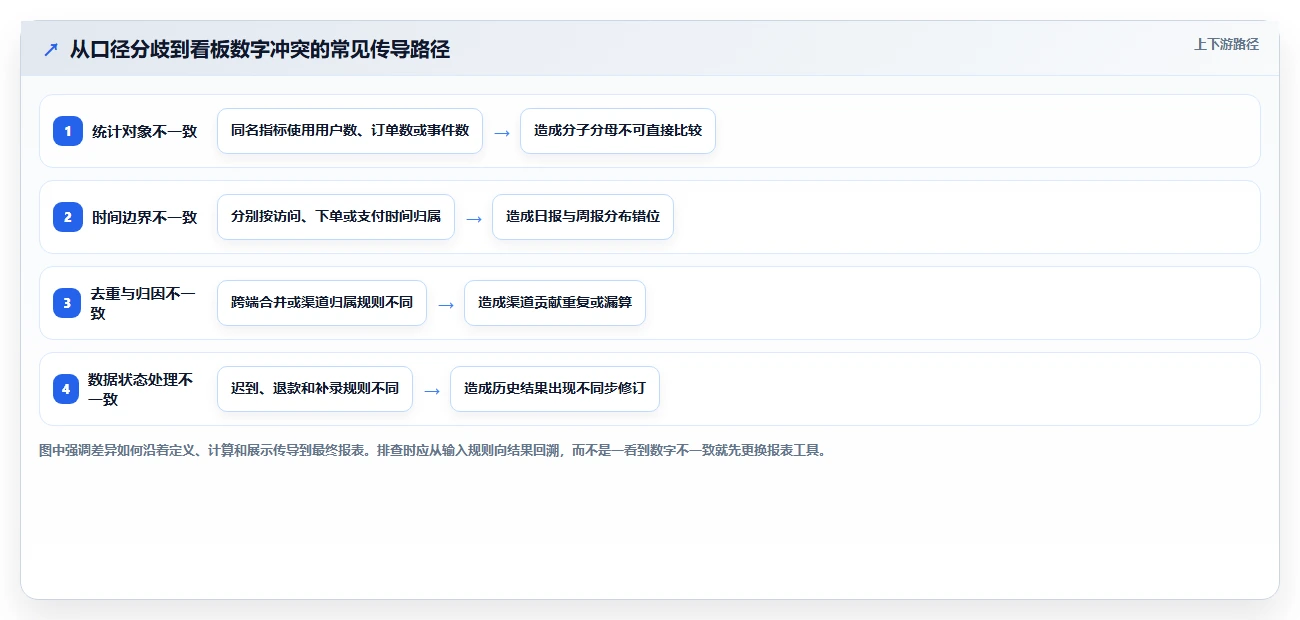Click the box 同名指标使用用户数、订单数或事件数

[350, 131]
